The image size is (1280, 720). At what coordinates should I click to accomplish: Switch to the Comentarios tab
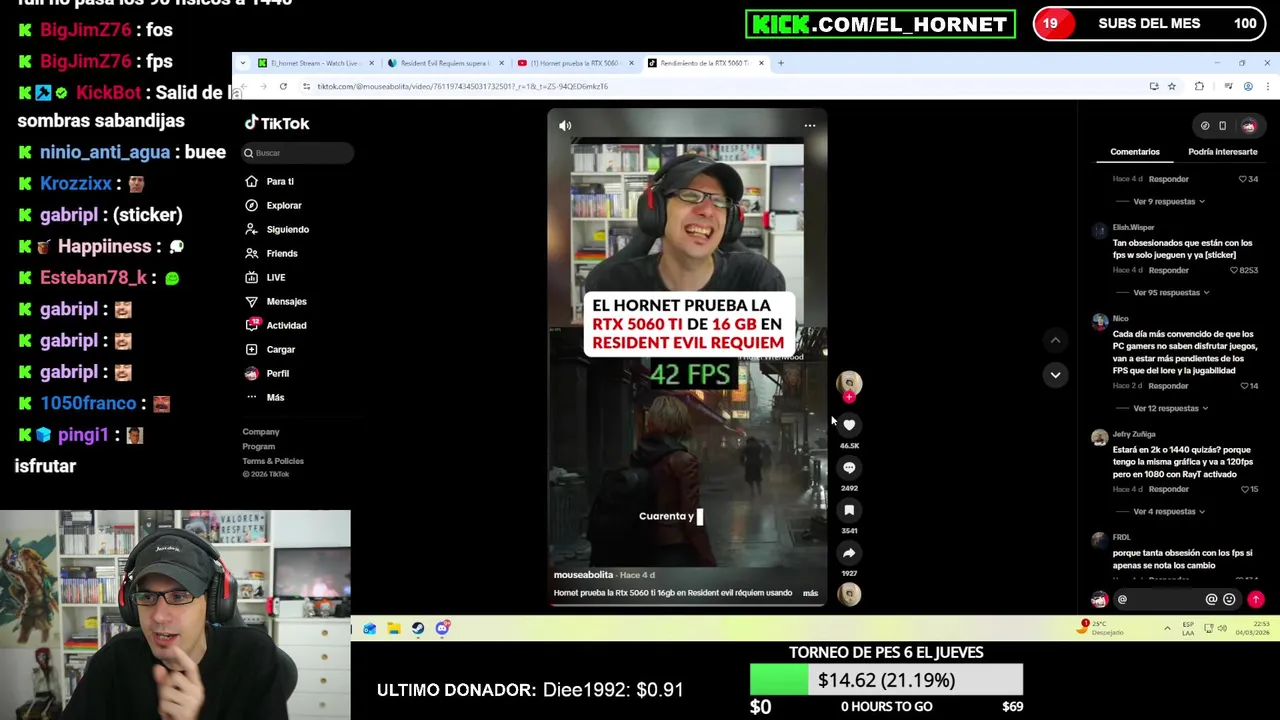(1135, 152)
